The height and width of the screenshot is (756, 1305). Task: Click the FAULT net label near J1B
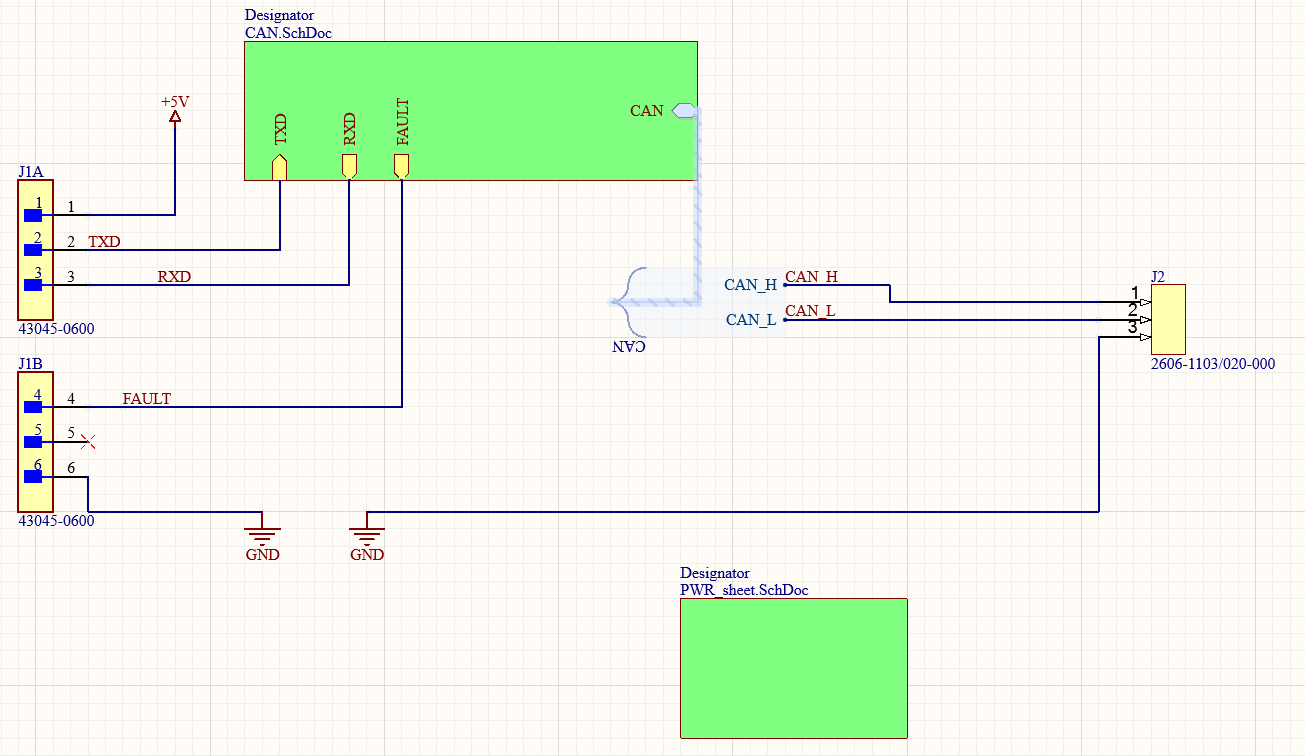pyautogui.click(x=146, y=399)
